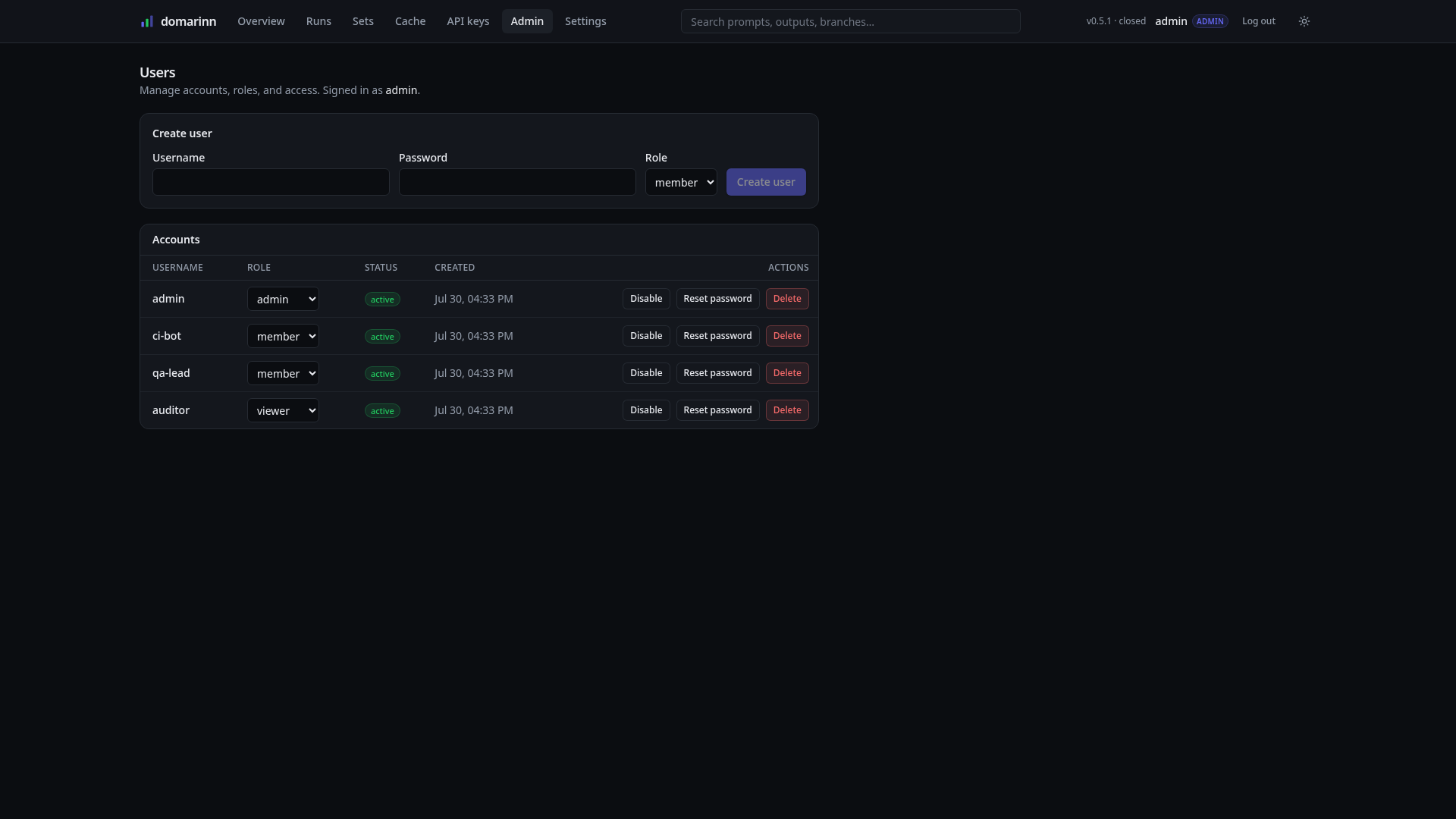The width and height of the screenshot is (1456, 819).
Task: Delete the admin account
Action: [787, 299]
